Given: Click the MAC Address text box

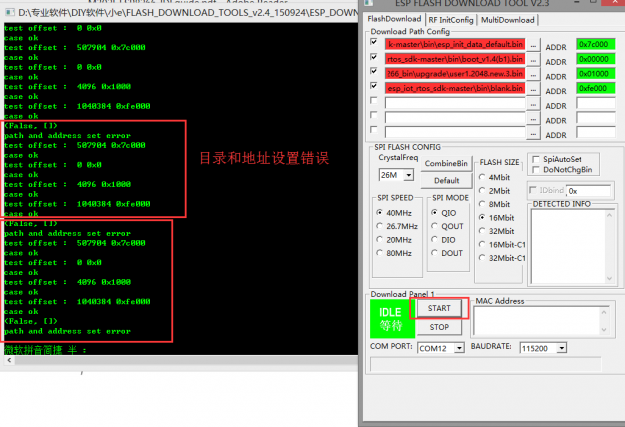Looking at the screenshot, I should tap(541, 321).
